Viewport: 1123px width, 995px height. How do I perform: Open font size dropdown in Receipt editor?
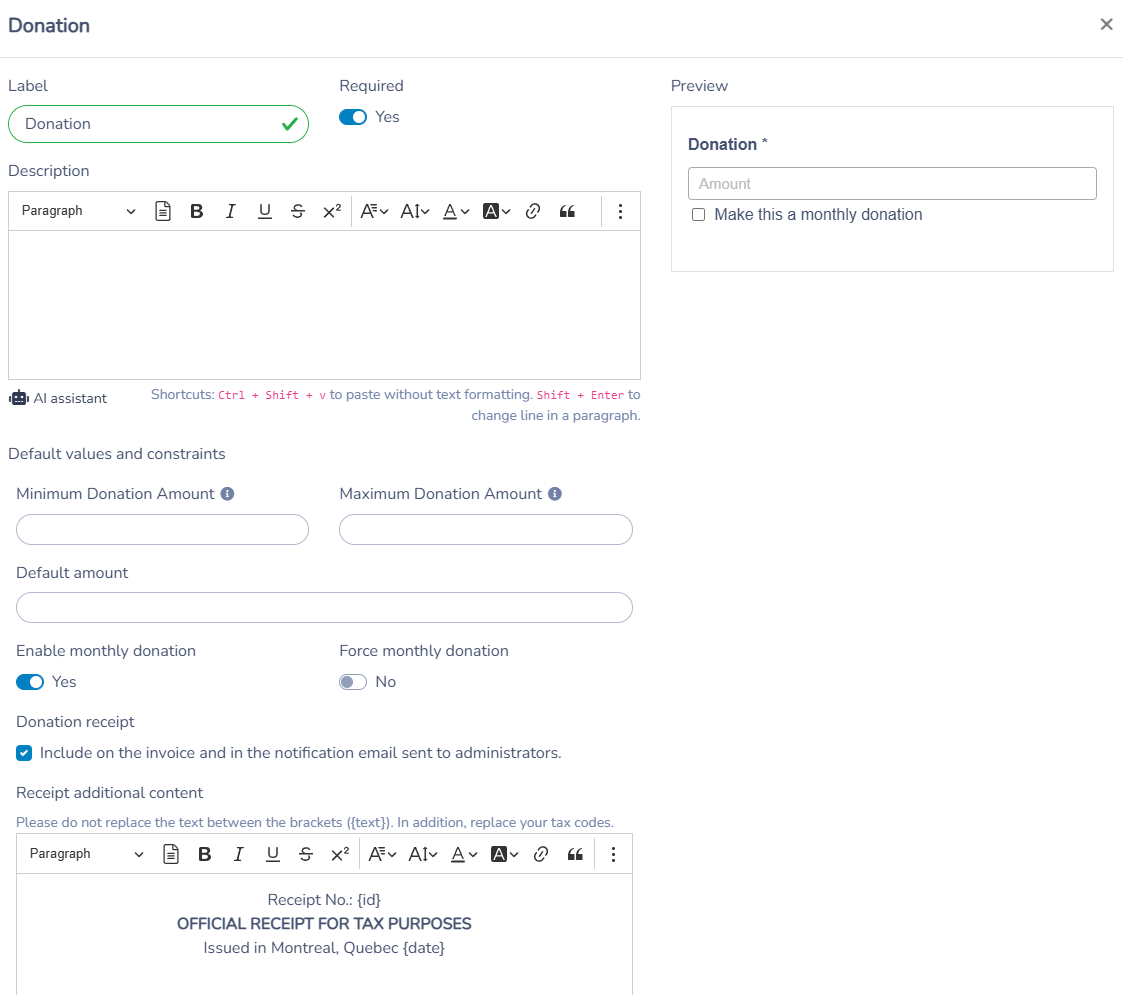click(x=423, y=854)
